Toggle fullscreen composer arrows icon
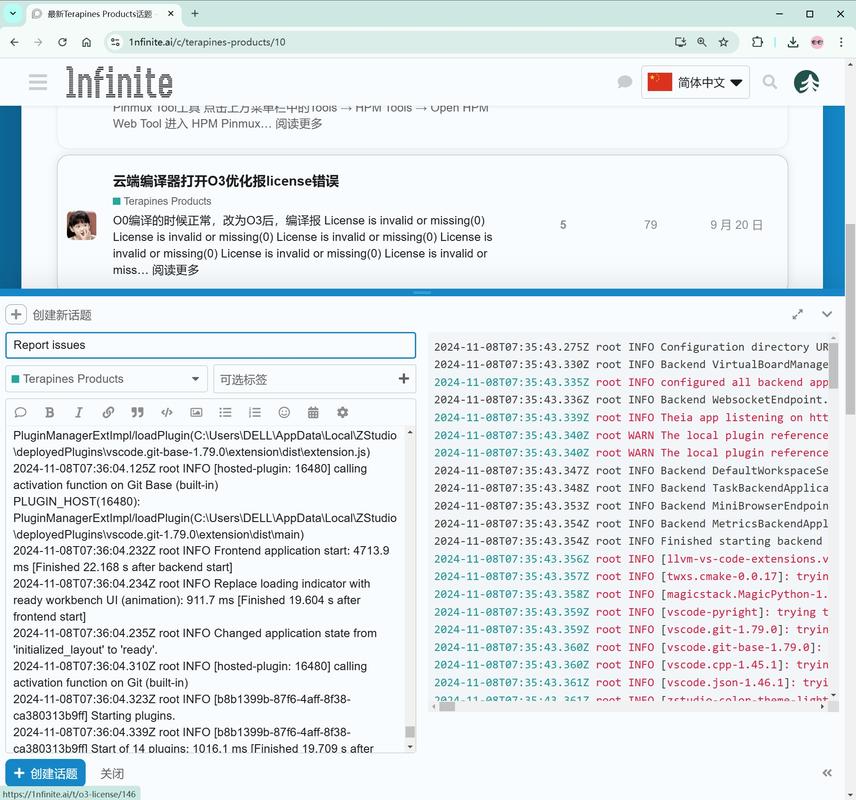The width and height of the screenshot is (856, 800). tap(798, 315)
